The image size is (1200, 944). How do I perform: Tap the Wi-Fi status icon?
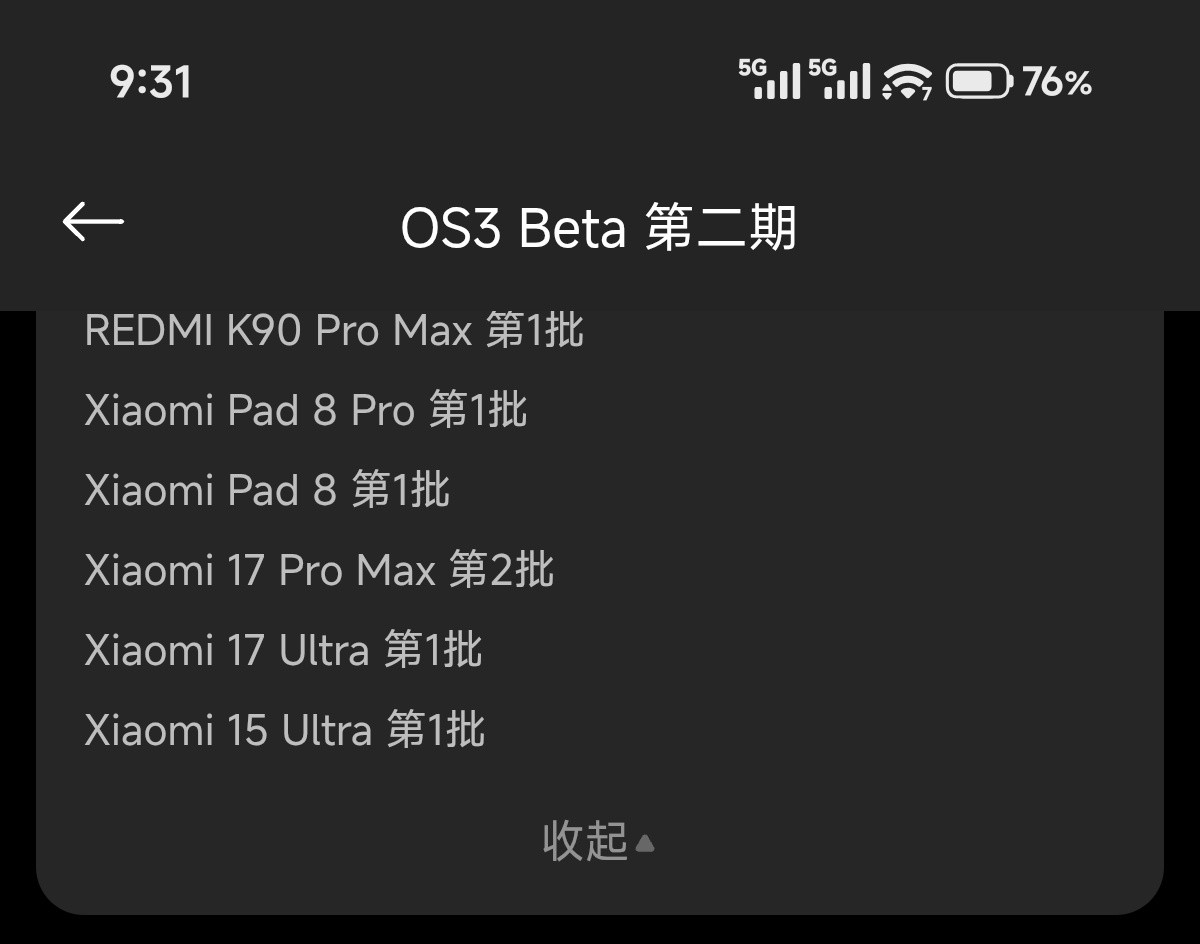[x=906, y=82]
